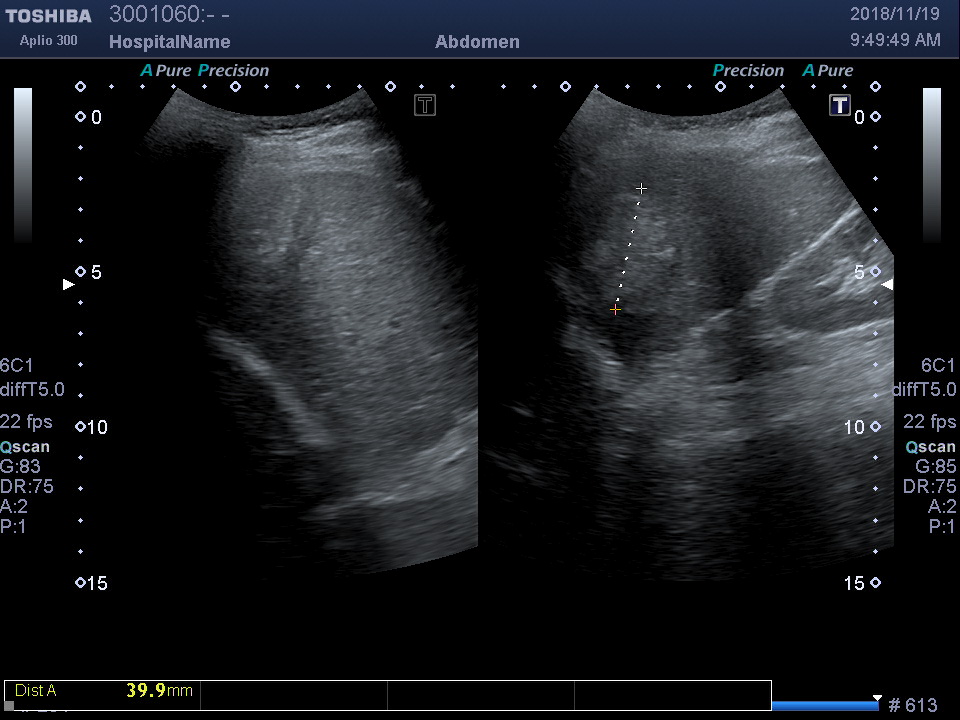This screenshot has width=960, height=720.
Task: Click the left image Precision label
Action: pyautogui.click(x=233, y=70)
